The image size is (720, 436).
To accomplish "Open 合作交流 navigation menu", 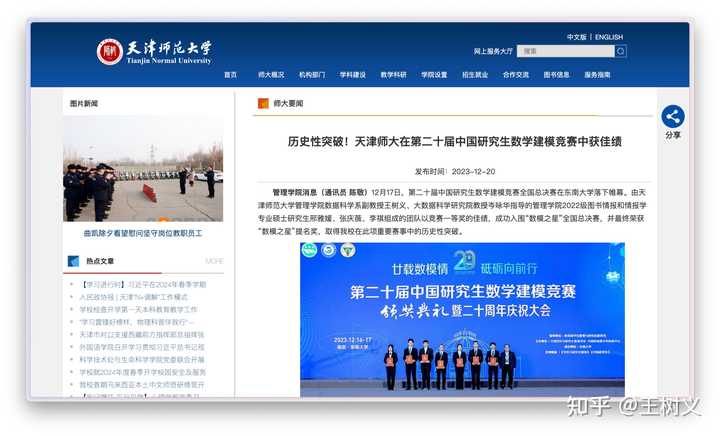I will point(516,75).
